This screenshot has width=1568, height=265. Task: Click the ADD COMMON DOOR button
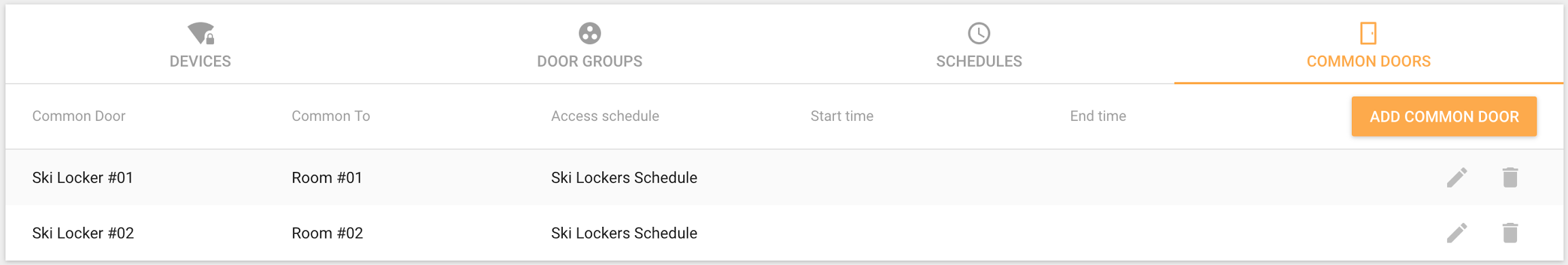point(1444,116)
